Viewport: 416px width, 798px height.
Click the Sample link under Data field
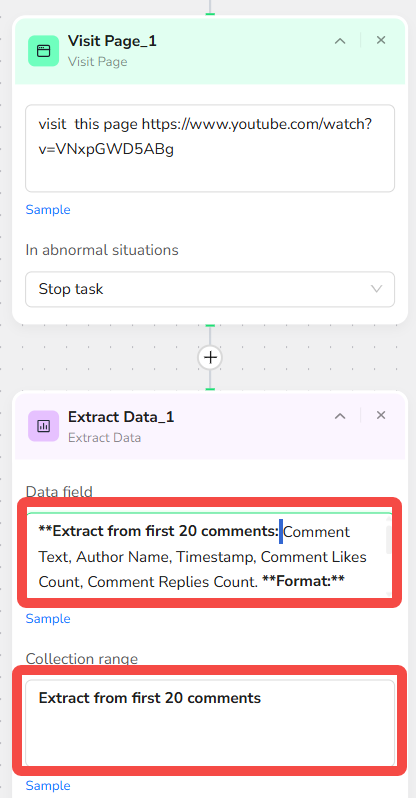coord(48,619)
